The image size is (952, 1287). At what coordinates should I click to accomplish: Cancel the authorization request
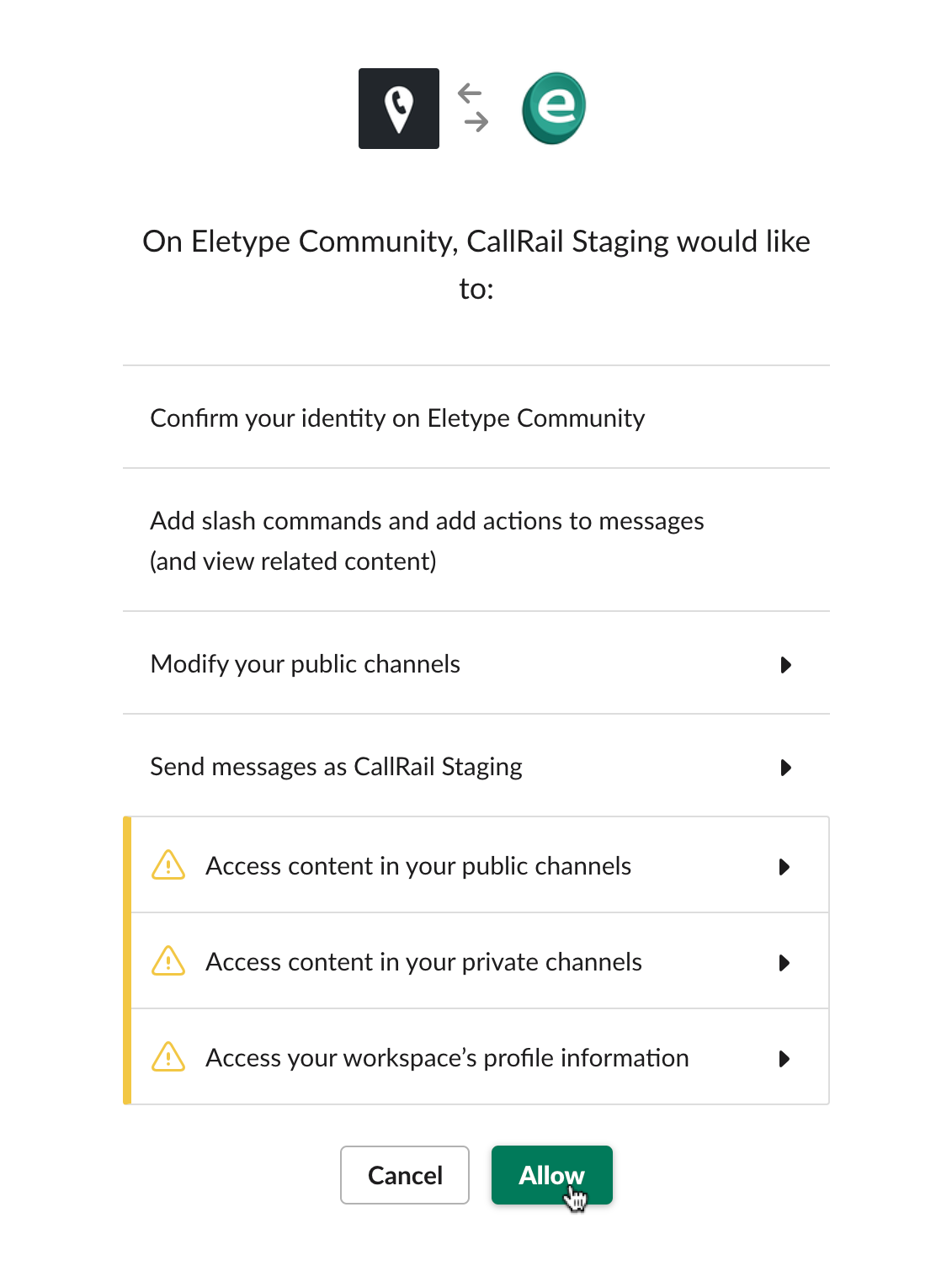pyautogui.click(x=405, y=1175)
